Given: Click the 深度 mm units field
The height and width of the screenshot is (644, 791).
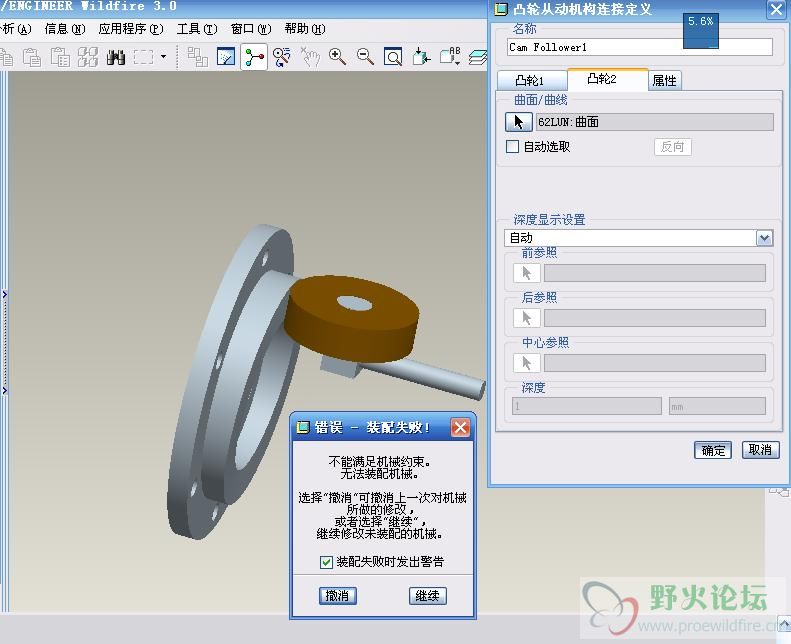Looking at the screenshot, I should pyautogui.click(x=717, y=406).
